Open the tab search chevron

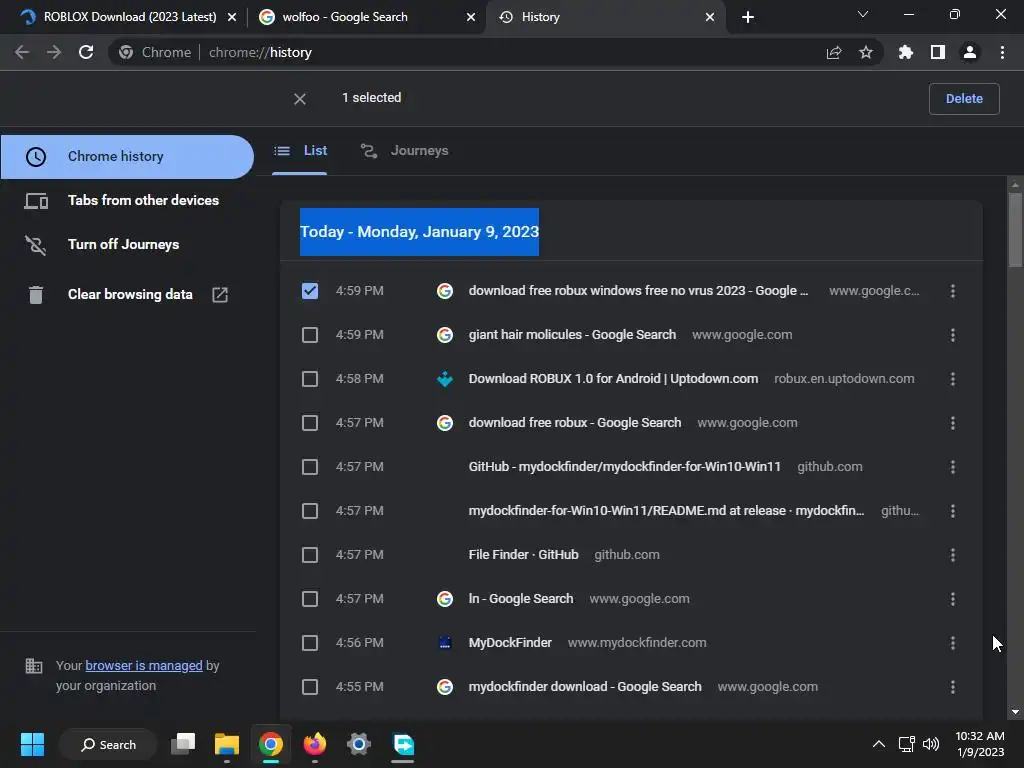pos(863,14)
